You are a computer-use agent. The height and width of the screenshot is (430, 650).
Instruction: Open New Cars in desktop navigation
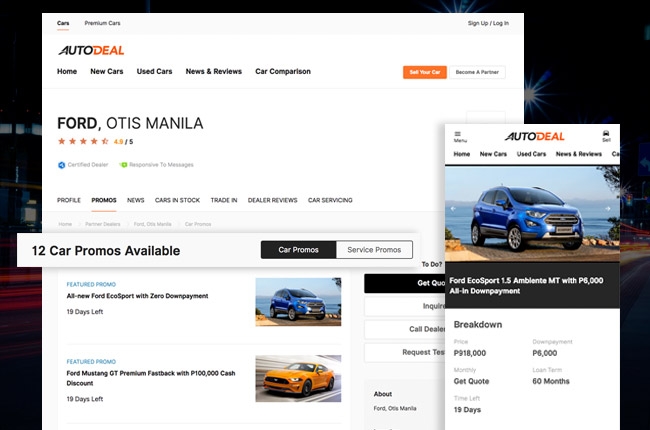[x=107, y=71]
